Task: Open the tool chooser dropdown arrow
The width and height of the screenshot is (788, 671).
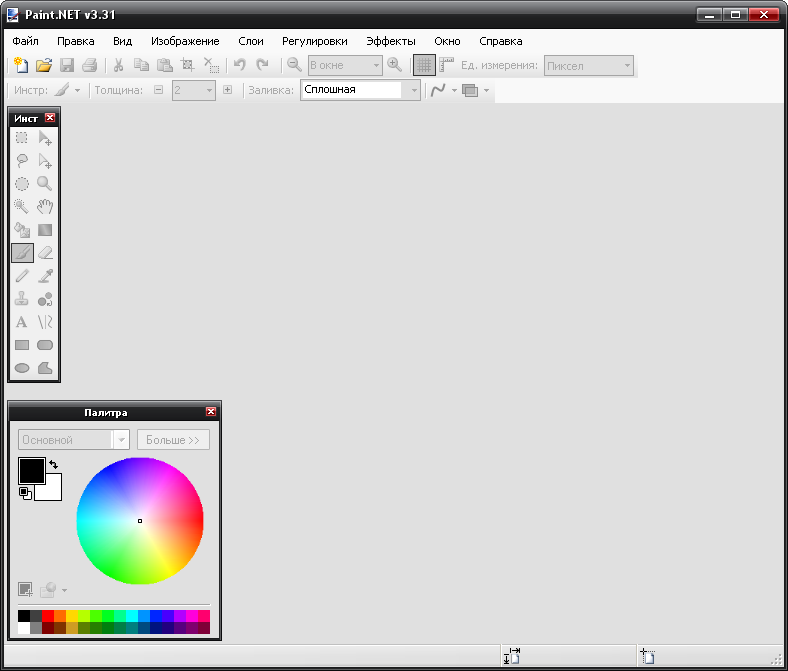Action: pyautogui.click(x=77, y=90)
